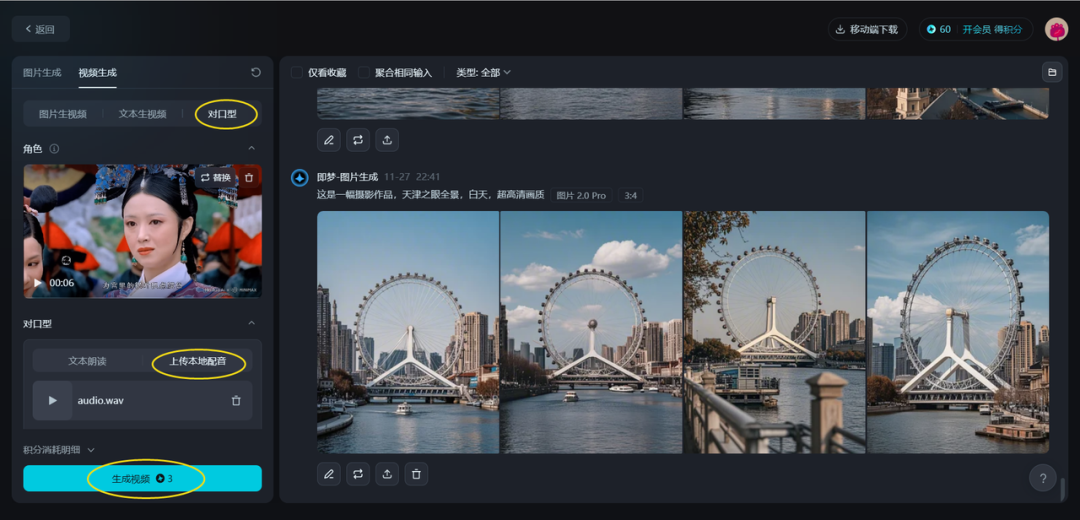Select the 文本生视频 tab
This screenshot has height=520, width=1080.
[142, 114]
